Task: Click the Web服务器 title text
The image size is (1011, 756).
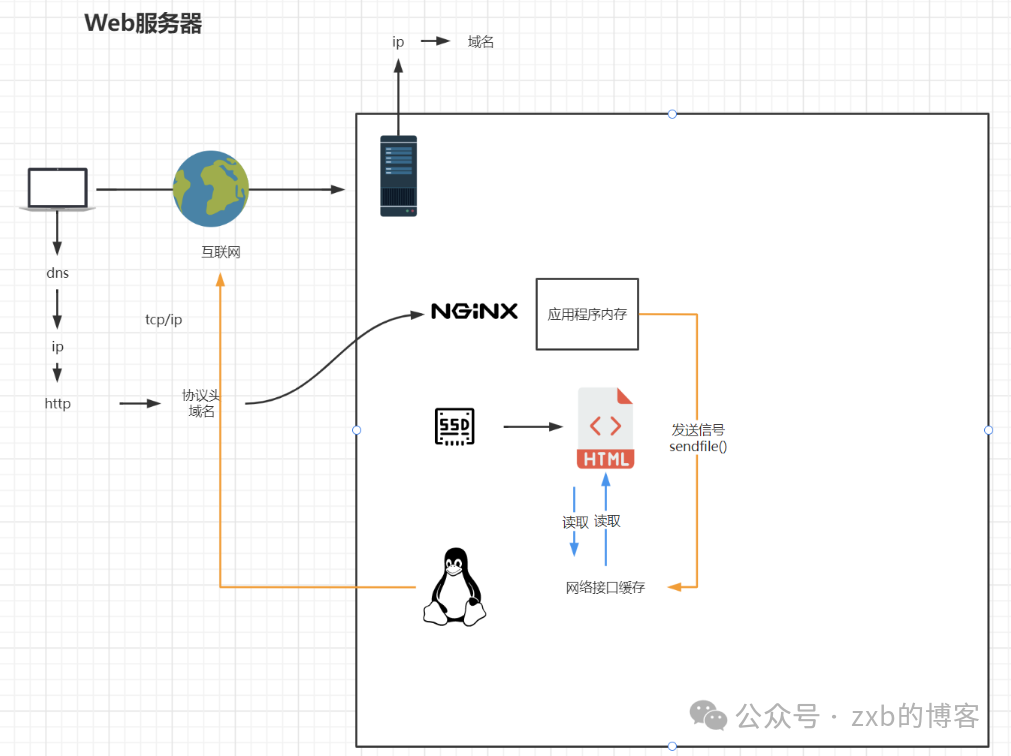Action: click(144, 24)
